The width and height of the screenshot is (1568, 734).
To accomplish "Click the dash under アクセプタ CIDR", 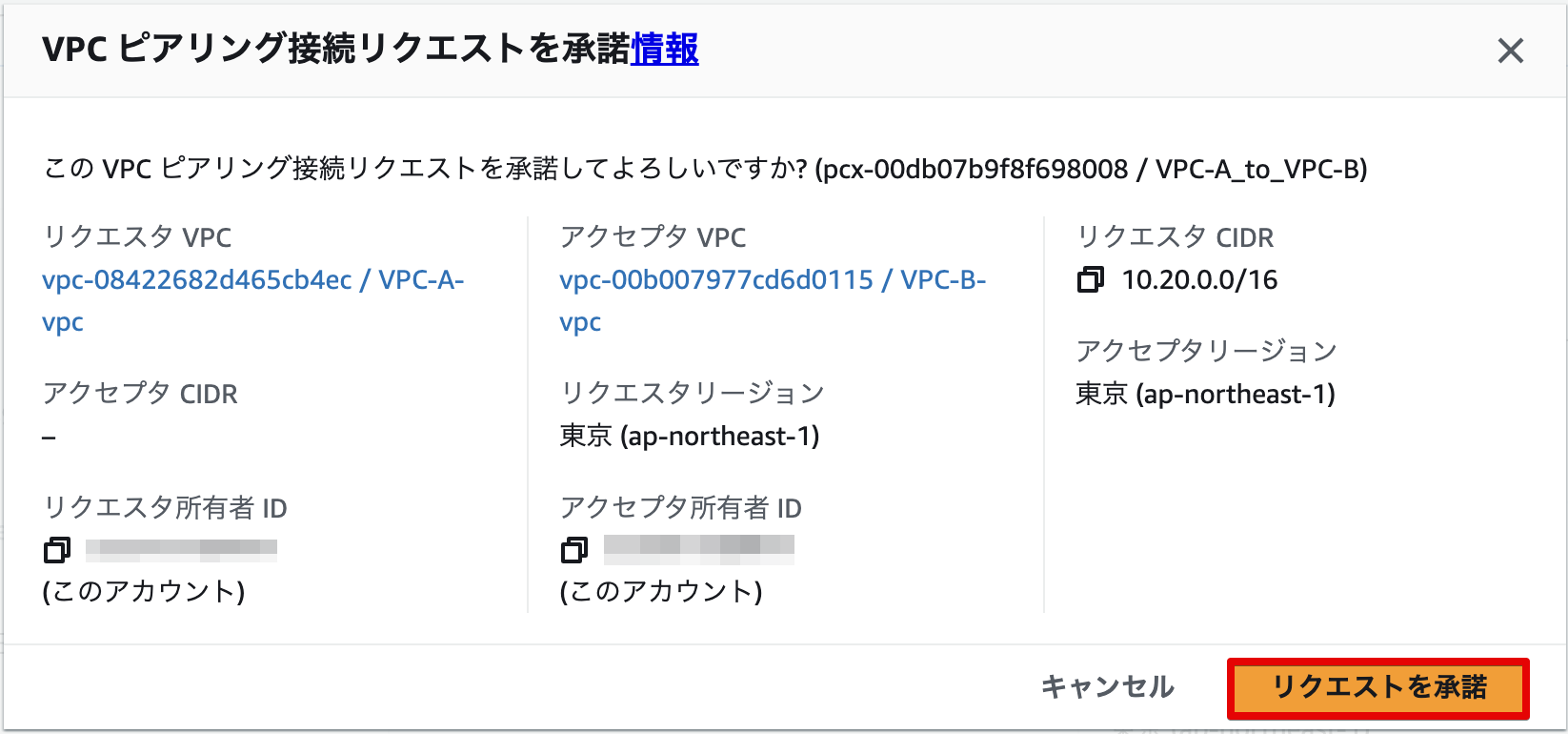I will [x=47, y=436].
